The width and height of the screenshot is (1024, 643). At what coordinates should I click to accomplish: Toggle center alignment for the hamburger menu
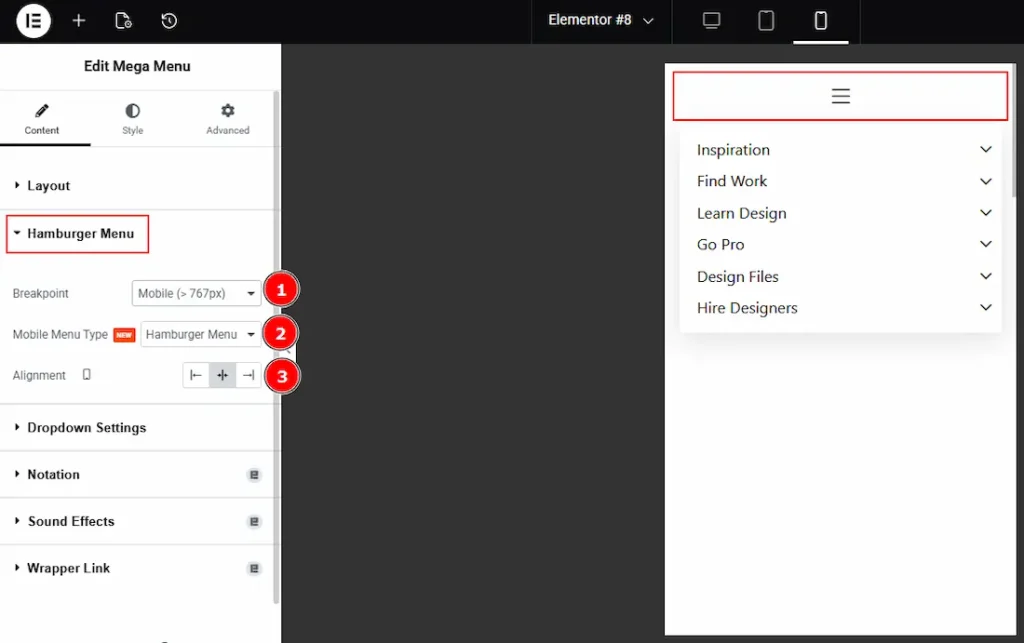222,375
